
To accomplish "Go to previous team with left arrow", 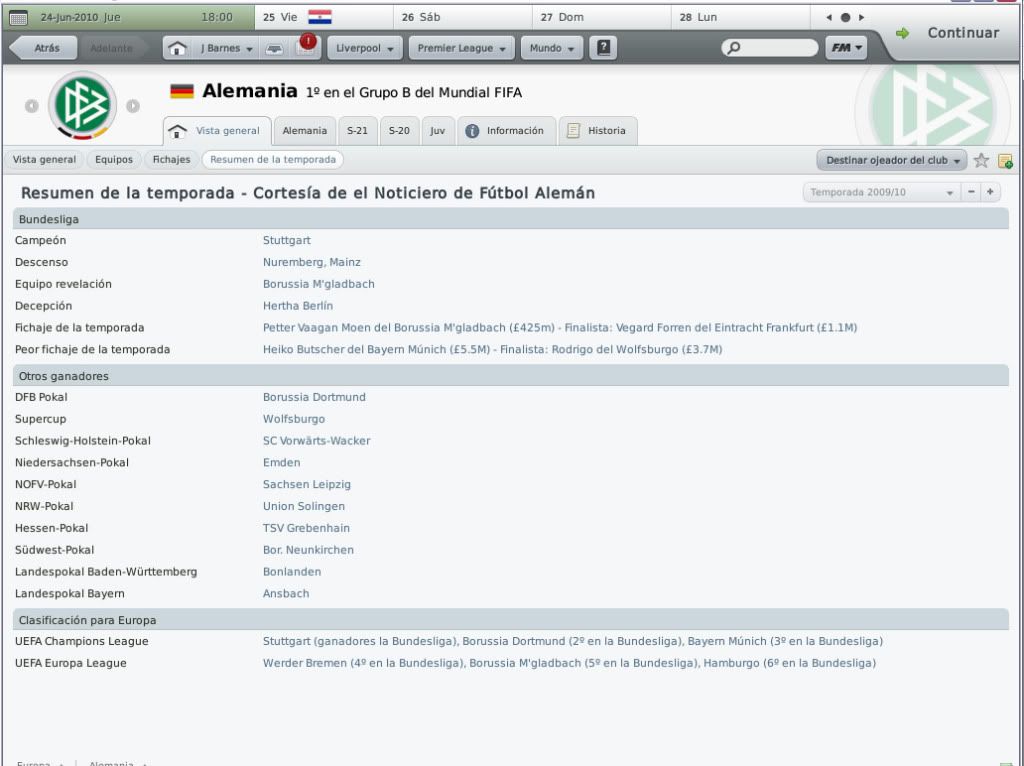I will tap(31, 106).
